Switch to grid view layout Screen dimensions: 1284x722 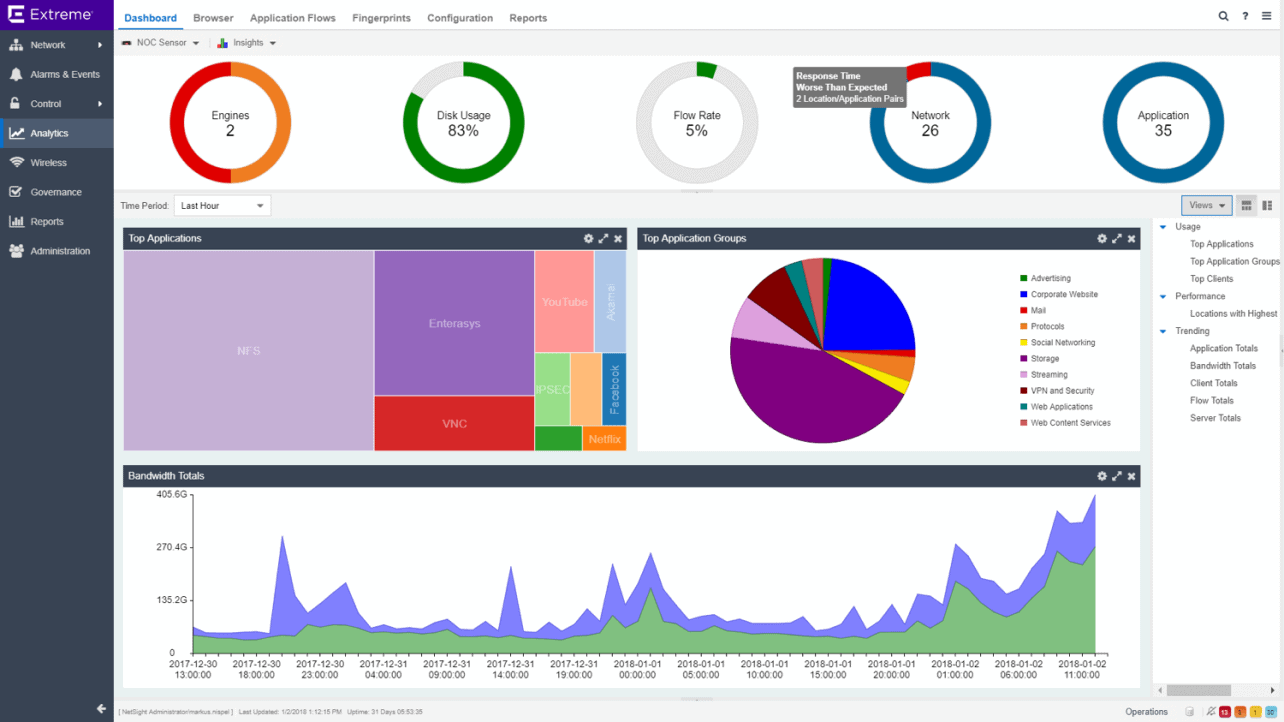point(1246,205)
